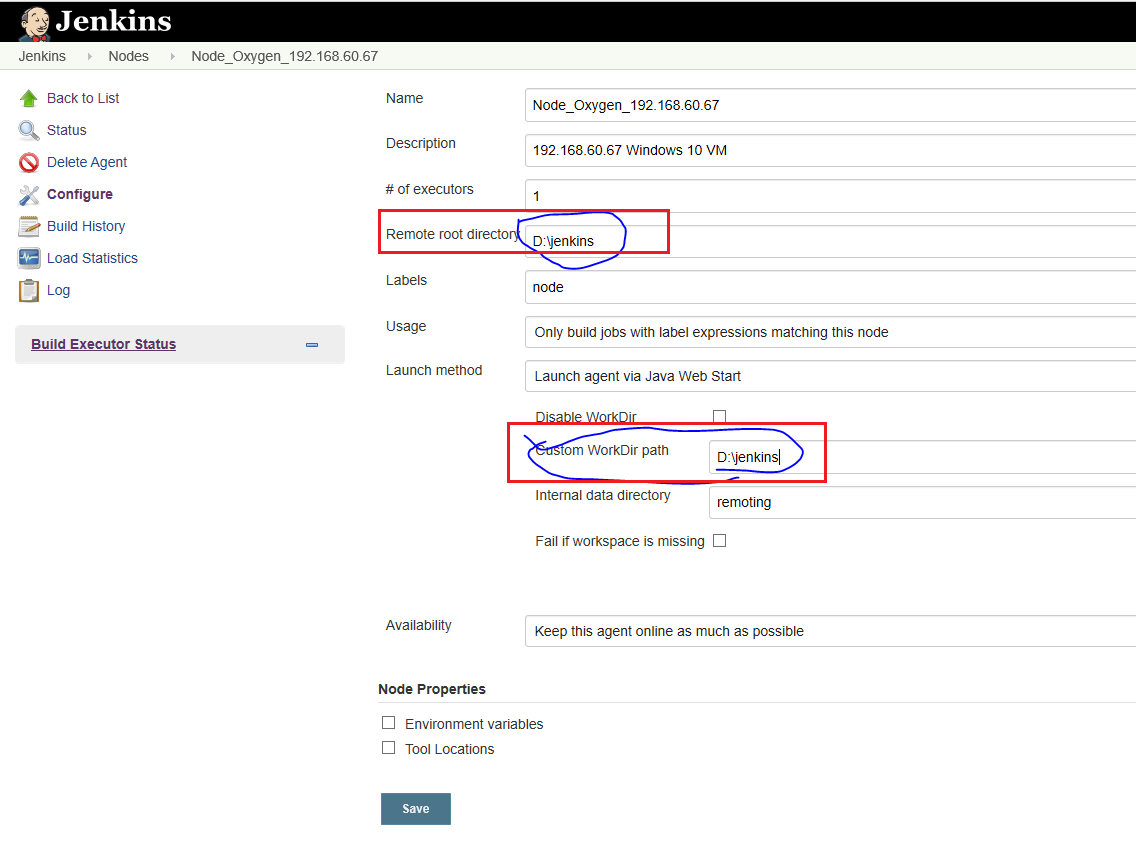Toggle Fail if workspace is missing checkbox
1136x843 pixels.
(x=719, y=541)
